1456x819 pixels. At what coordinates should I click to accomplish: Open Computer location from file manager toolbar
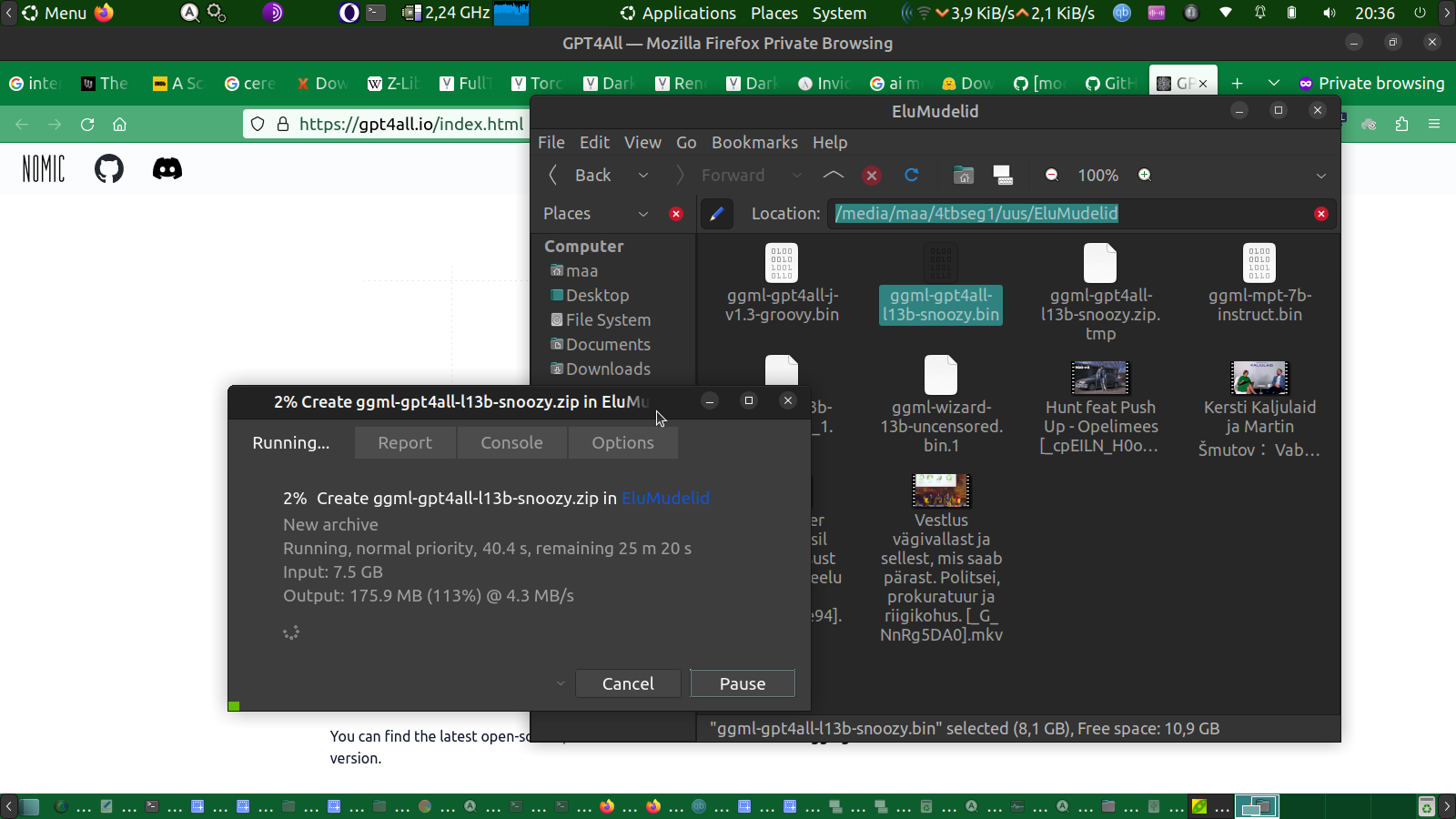pyautogui.click(x=1003, y=175)
